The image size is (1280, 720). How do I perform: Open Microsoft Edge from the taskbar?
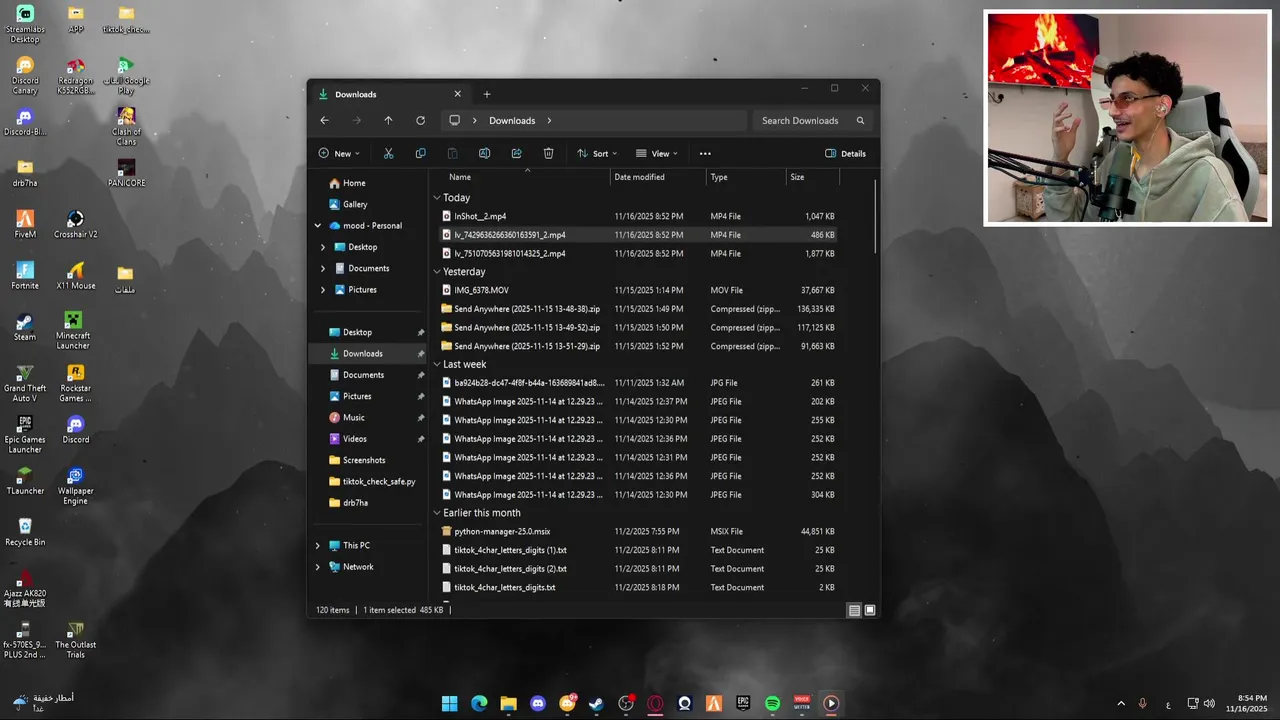[479, 703]
